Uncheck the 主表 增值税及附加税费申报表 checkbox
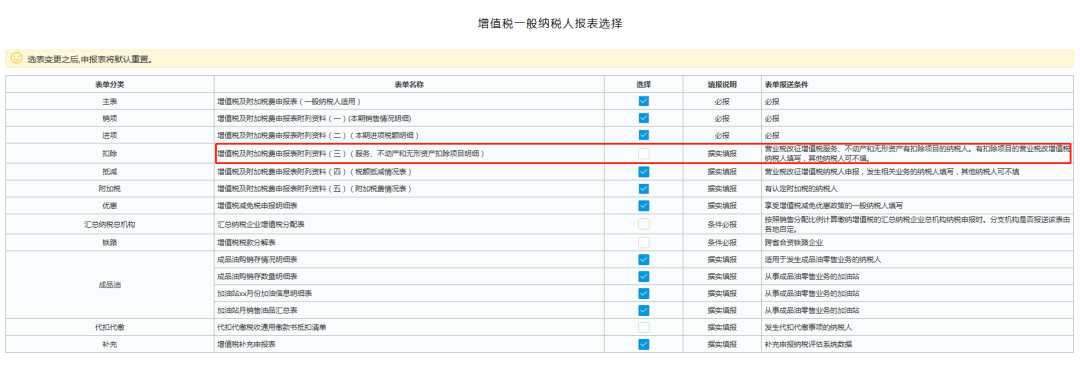Image resolution: width=1080 pixels, height=365 pixels. click(x=643, y=101)
